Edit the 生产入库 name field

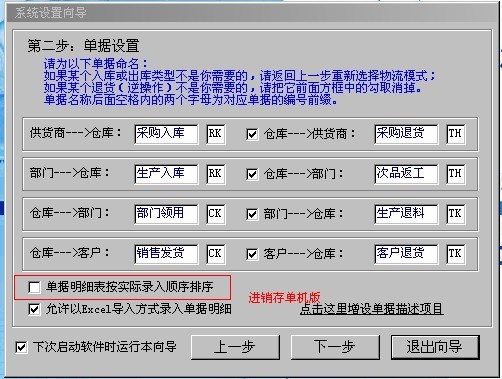tap(166, 174)
